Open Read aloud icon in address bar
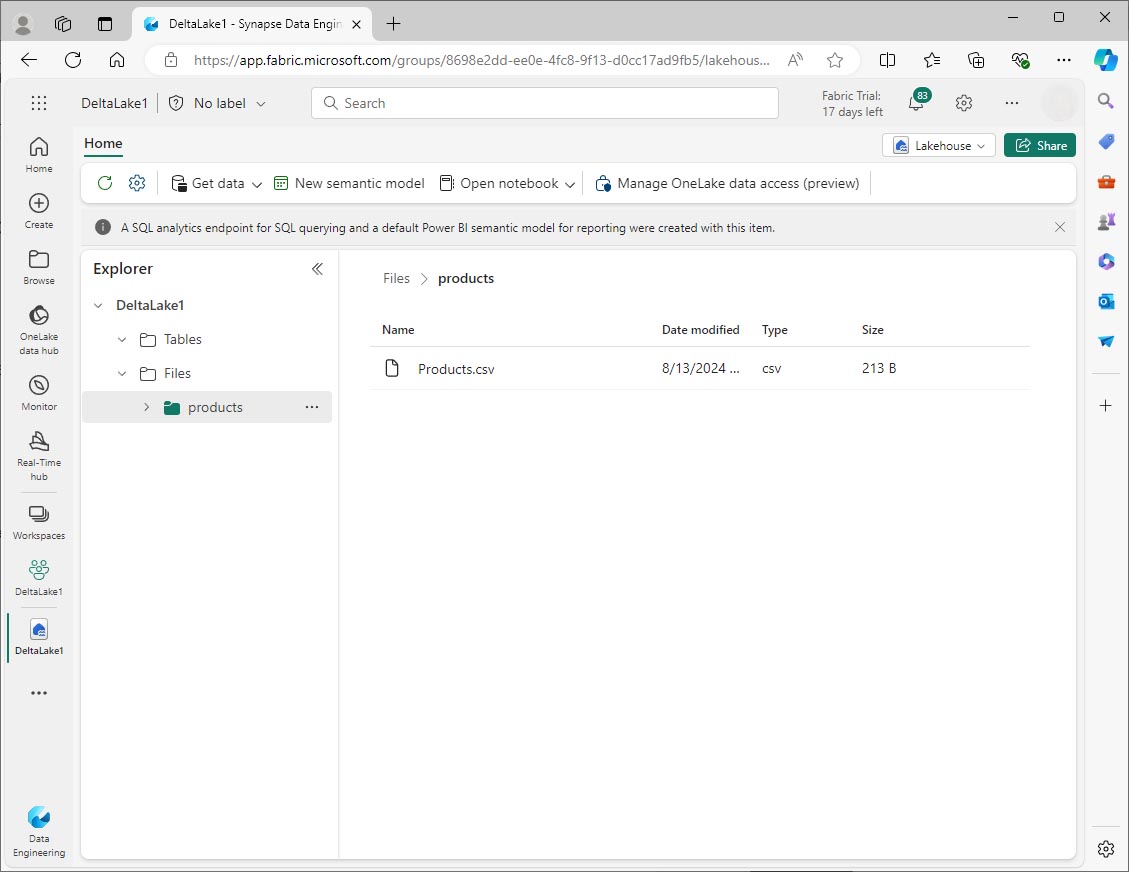 (x=795, y=60)
